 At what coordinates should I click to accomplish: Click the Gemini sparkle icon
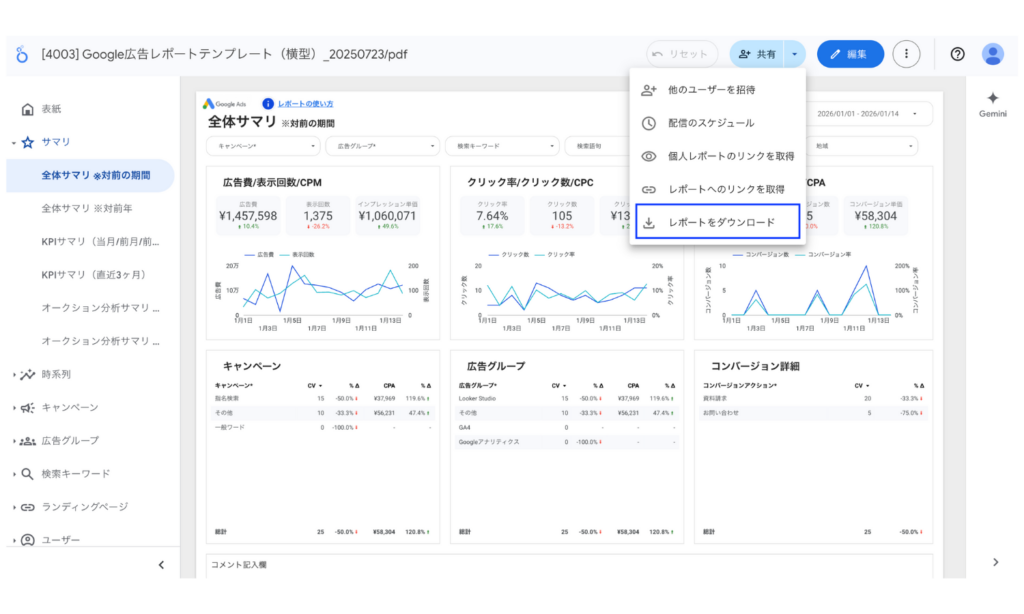click(x=991, y=96)
